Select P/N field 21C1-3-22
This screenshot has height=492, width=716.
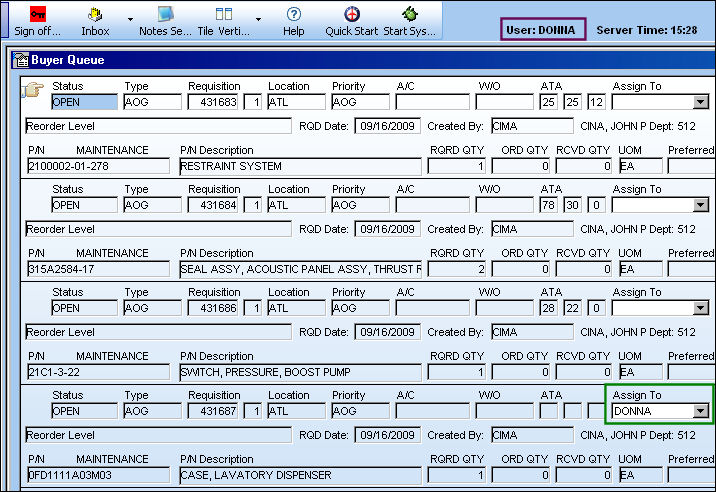click(98, 372)
